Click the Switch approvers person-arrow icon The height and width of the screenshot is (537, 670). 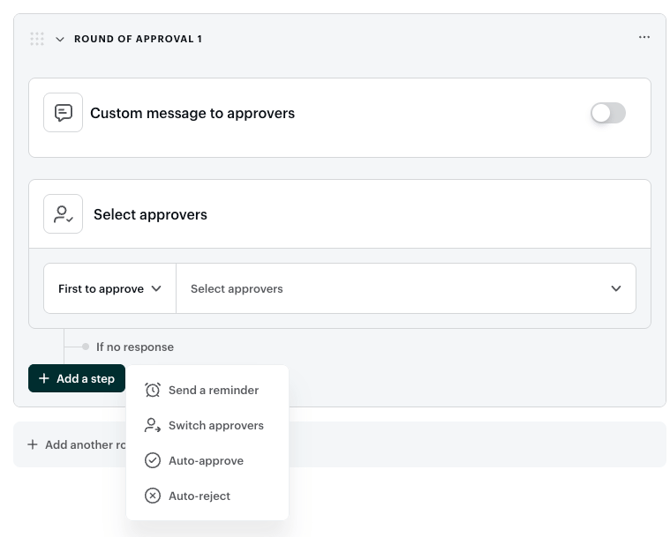pyautogui.click(x=153, y=425)
